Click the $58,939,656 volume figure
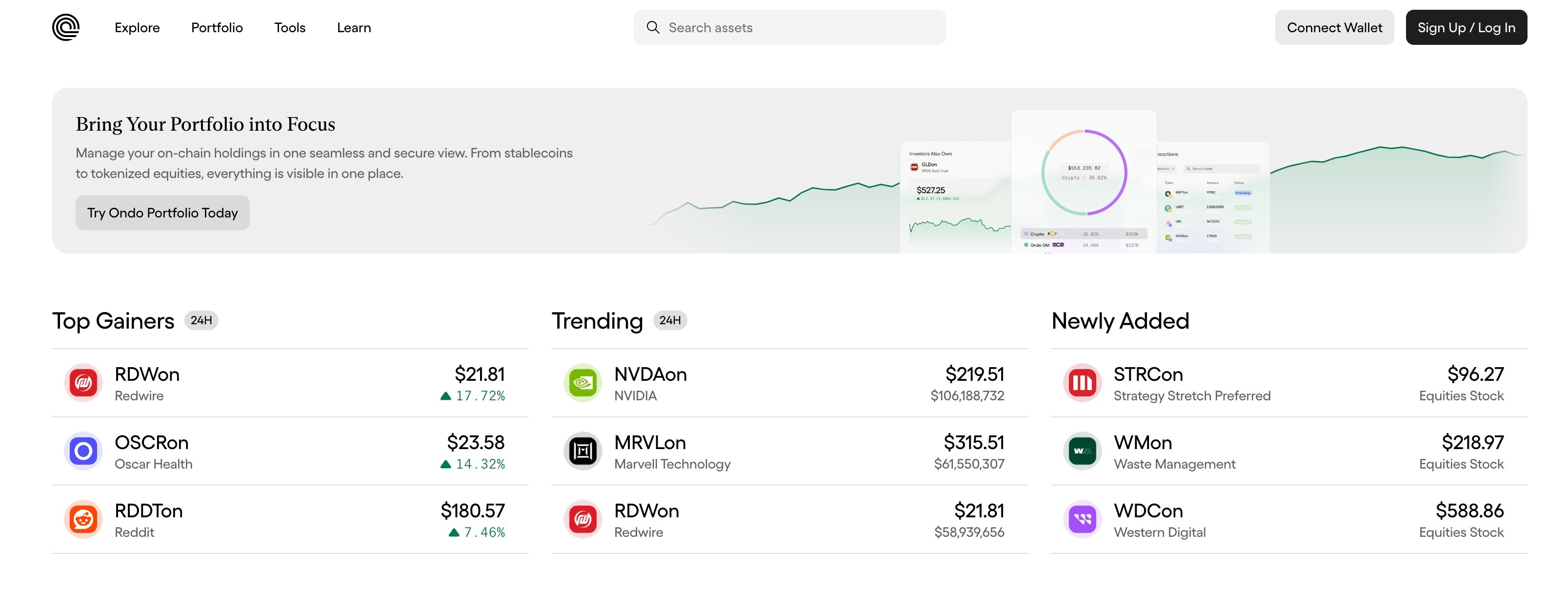The image size is (1568, 589). (969, 532)
